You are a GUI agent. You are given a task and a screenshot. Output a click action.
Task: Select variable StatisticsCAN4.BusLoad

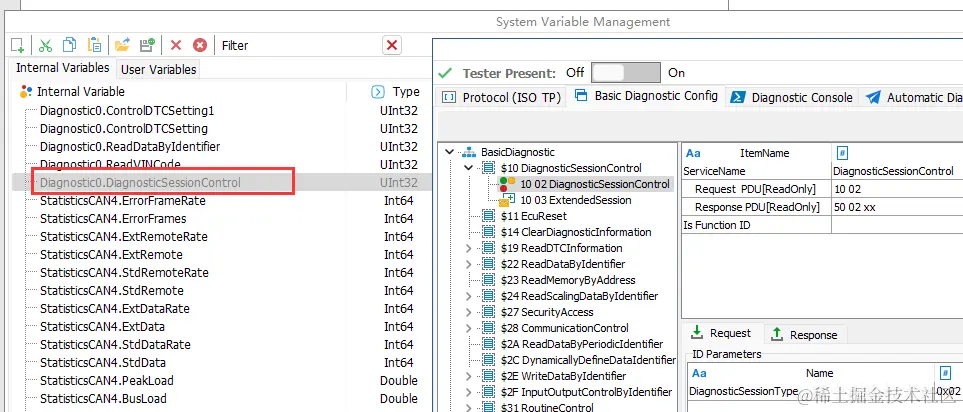[103, 398]
